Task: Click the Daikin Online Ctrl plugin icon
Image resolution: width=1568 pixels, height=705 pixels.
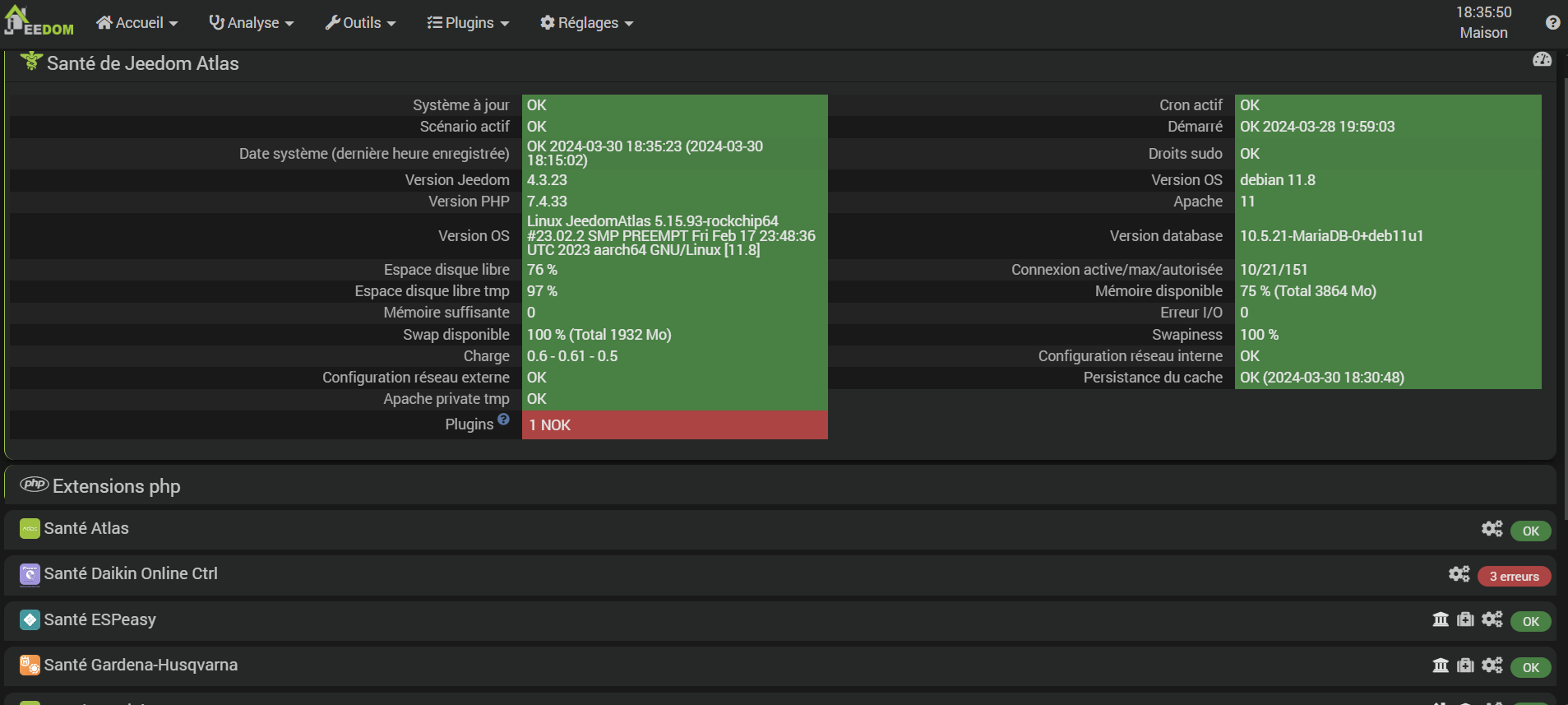Action: point(30,574)
